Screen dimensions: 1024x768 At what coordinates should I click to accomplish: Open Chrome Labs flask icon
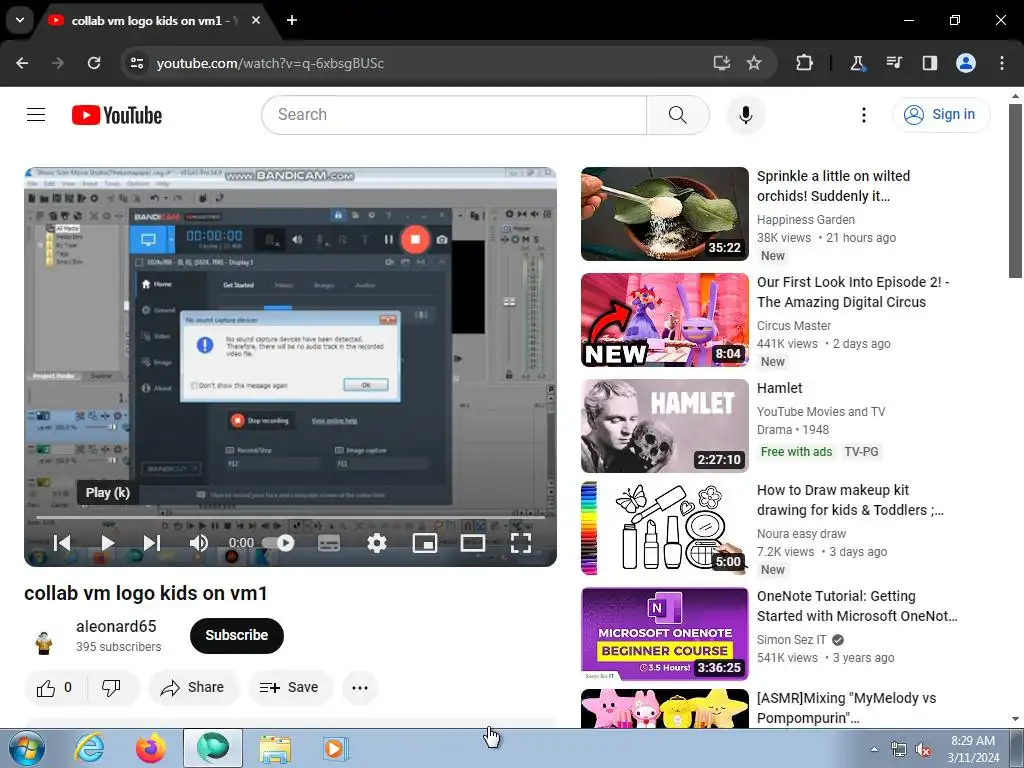coord(857,63)
